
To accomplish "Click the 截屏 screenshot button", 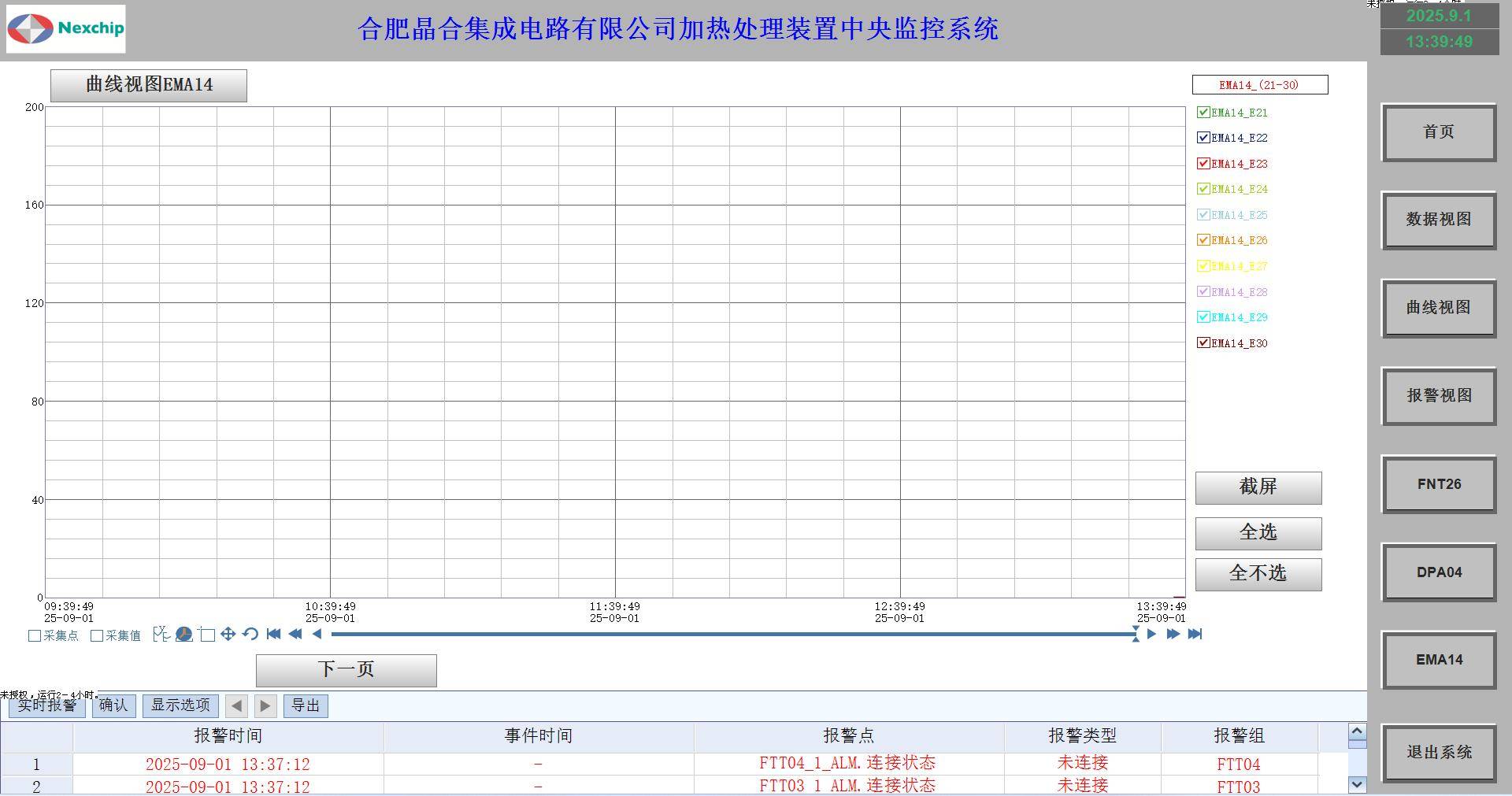I will pos(1258,487).
